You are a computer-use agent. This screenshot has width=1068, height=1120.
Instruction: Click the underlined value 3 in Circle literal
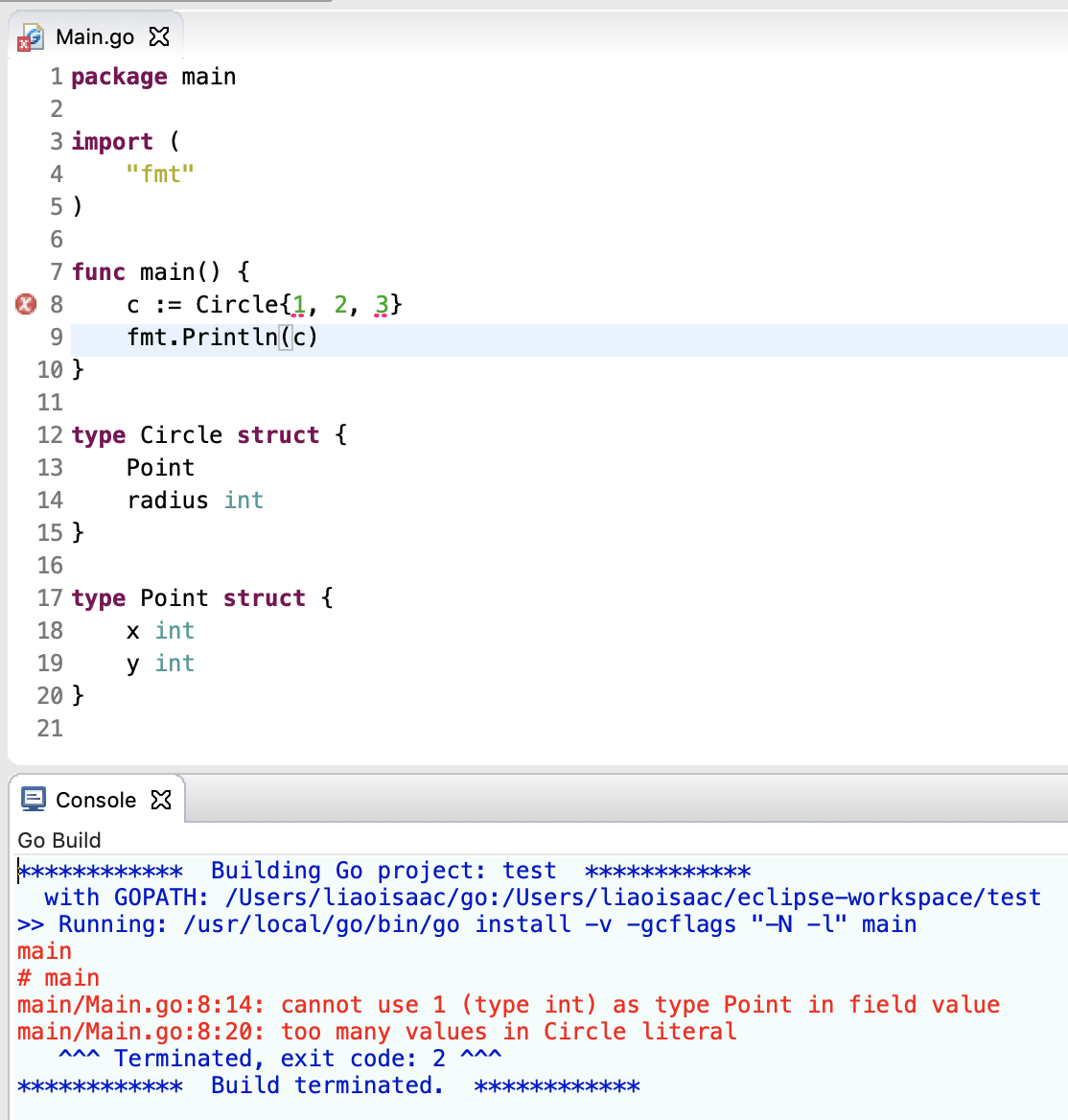(x=382, y=305)
